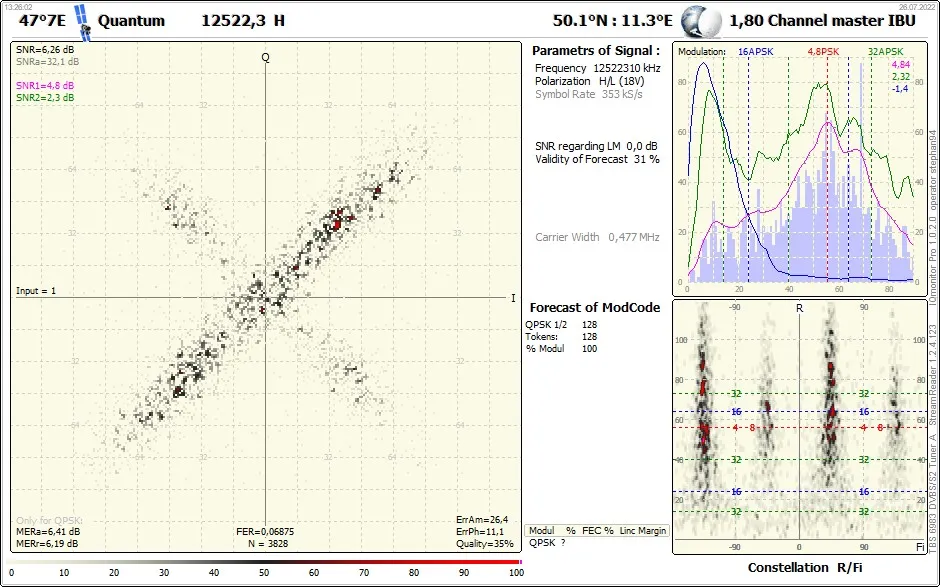Click the SNR2=2,3 dB green readout

click(45, 98)
